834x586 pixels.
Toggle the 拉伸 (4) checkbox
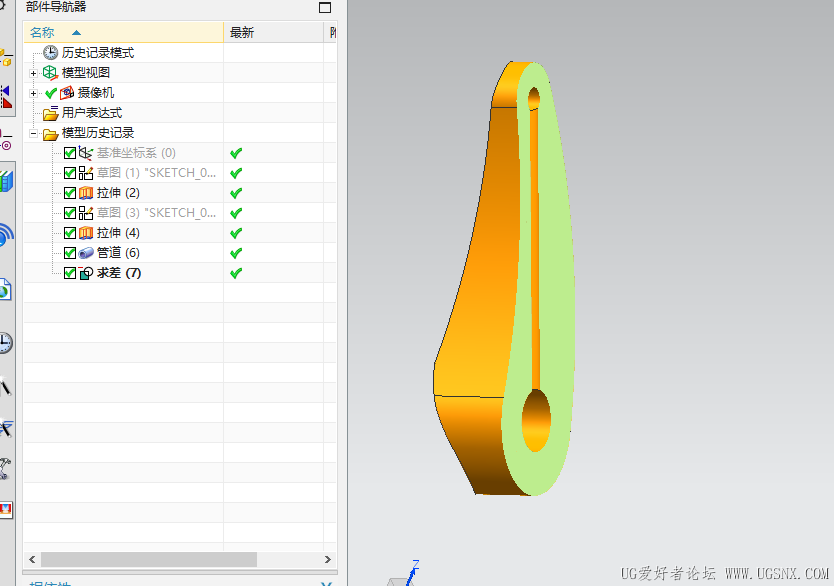(70, 233)
